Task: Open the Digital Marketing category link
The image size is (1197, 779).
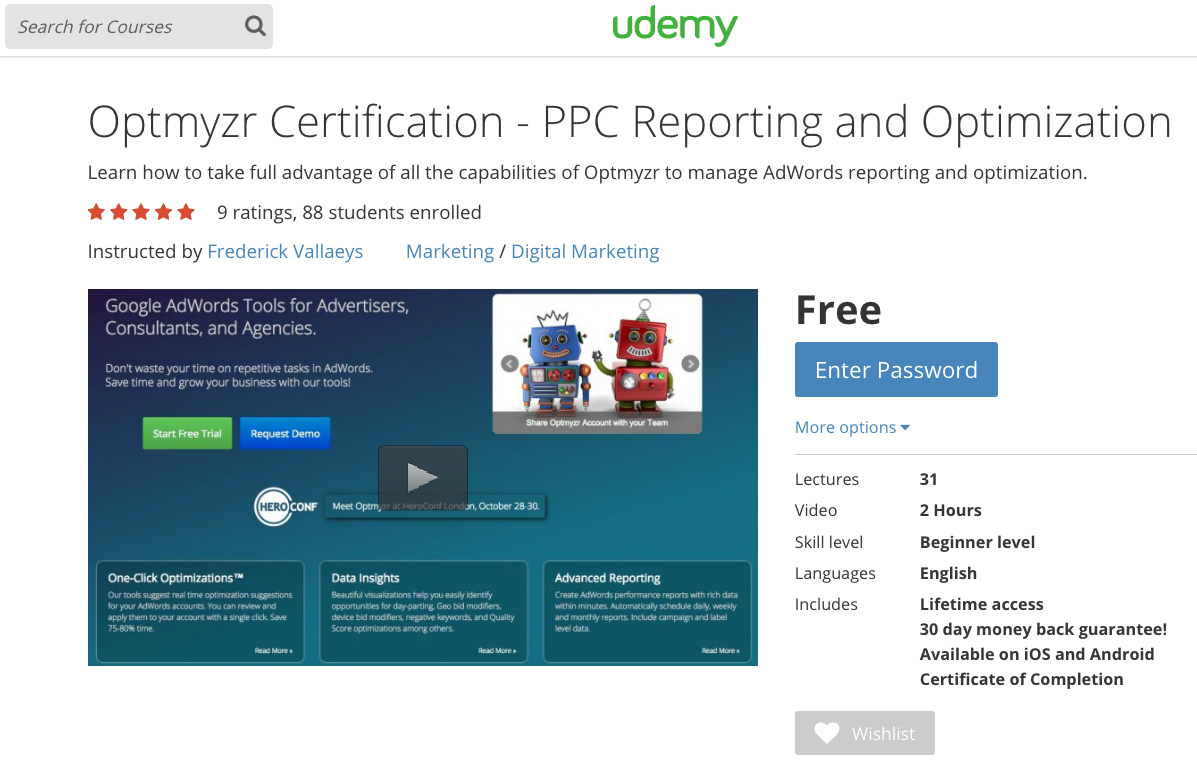Action: (585, 251)
